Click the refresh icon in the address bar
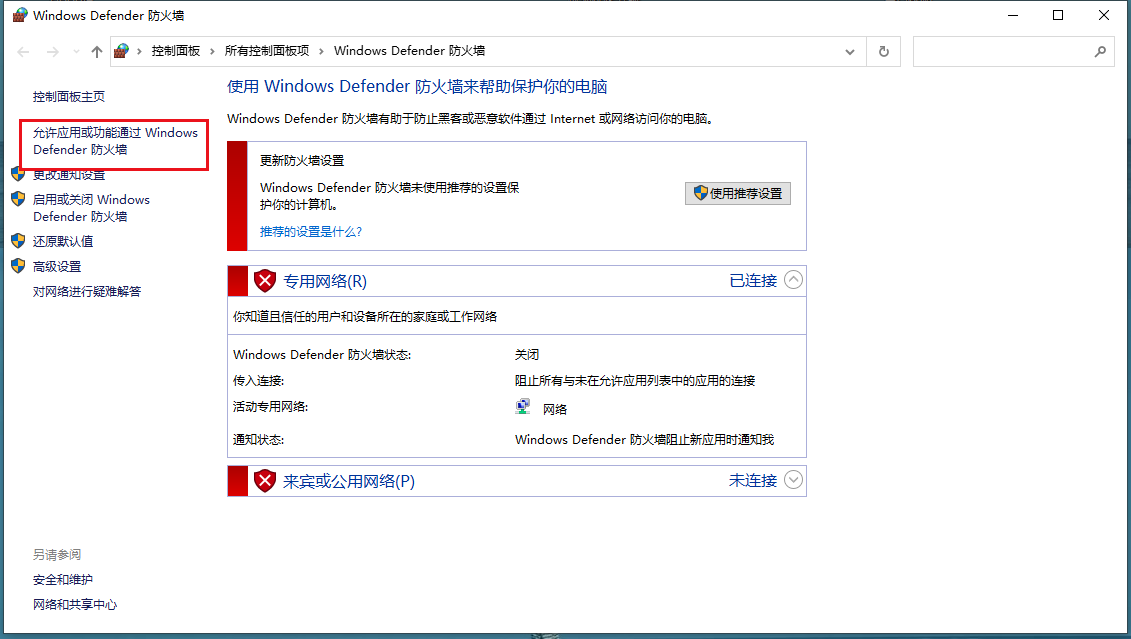1131x639 pixels. [884, 51]
